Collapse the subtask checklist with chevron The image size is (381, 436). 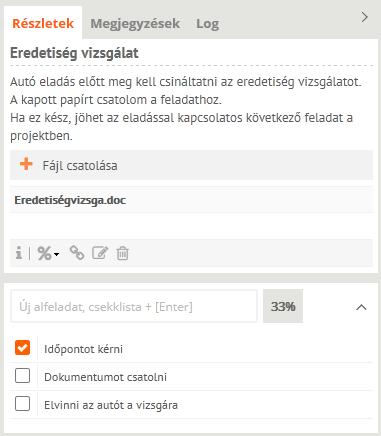[x=361, y=307]
